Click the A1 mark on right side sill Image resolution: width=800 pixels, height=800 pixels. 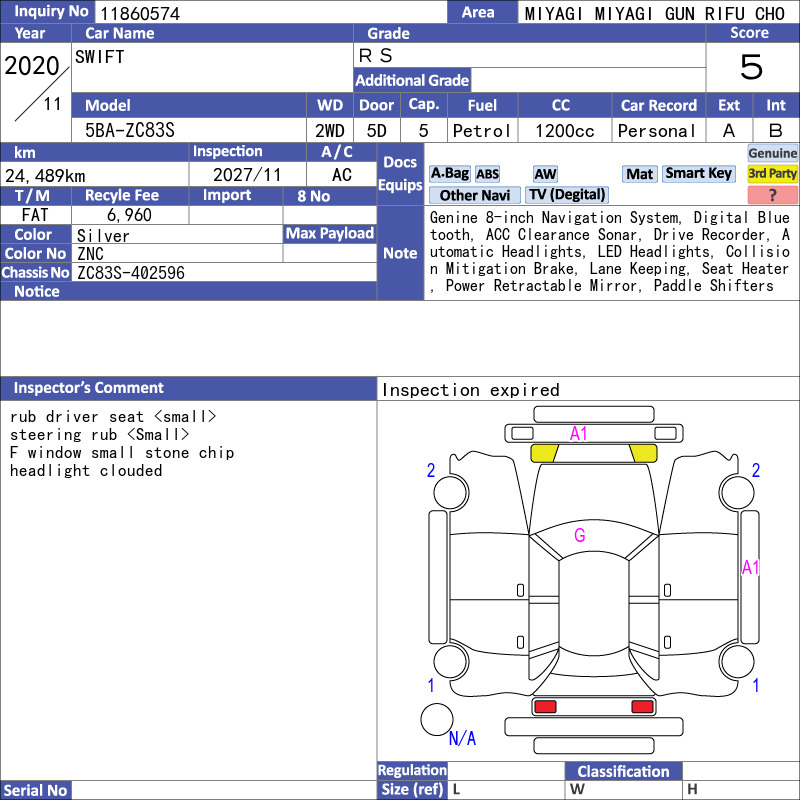coord(751,567)
